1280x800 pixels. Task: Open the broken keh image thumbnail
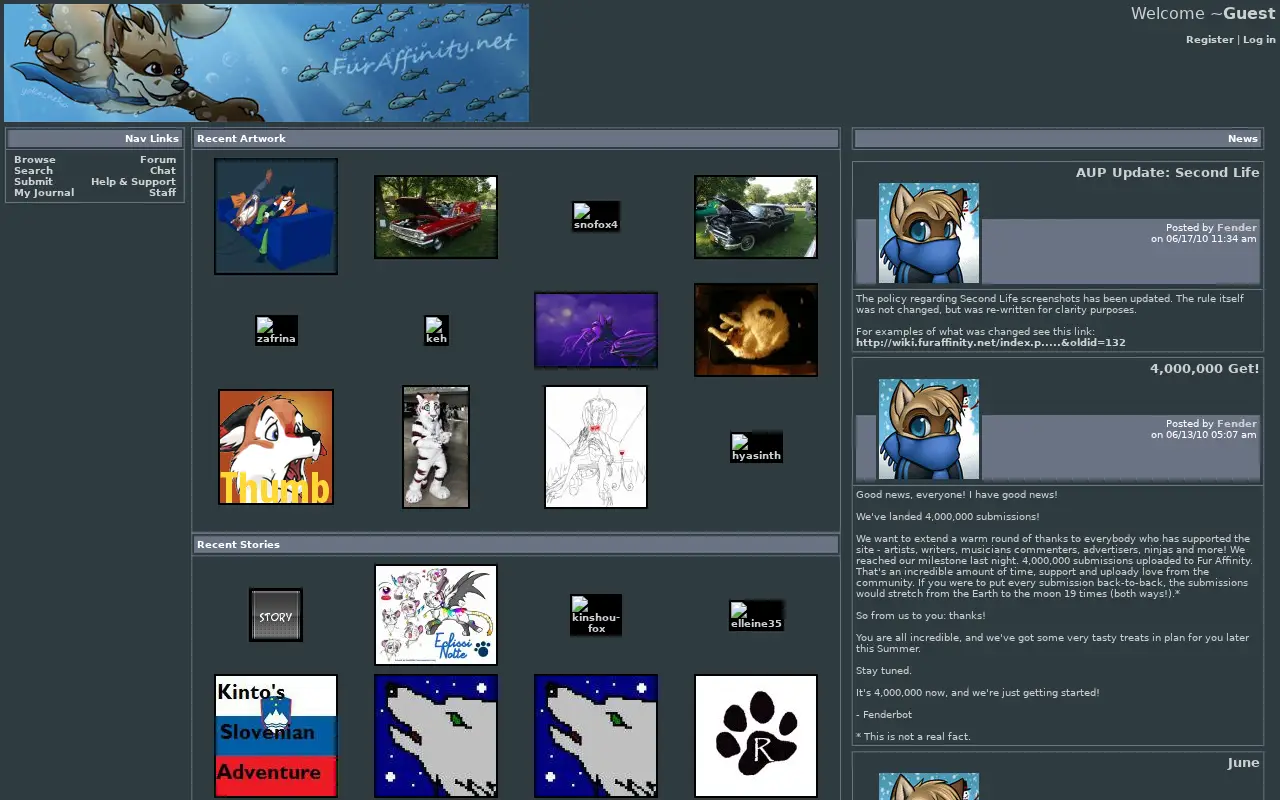[436, 331]
